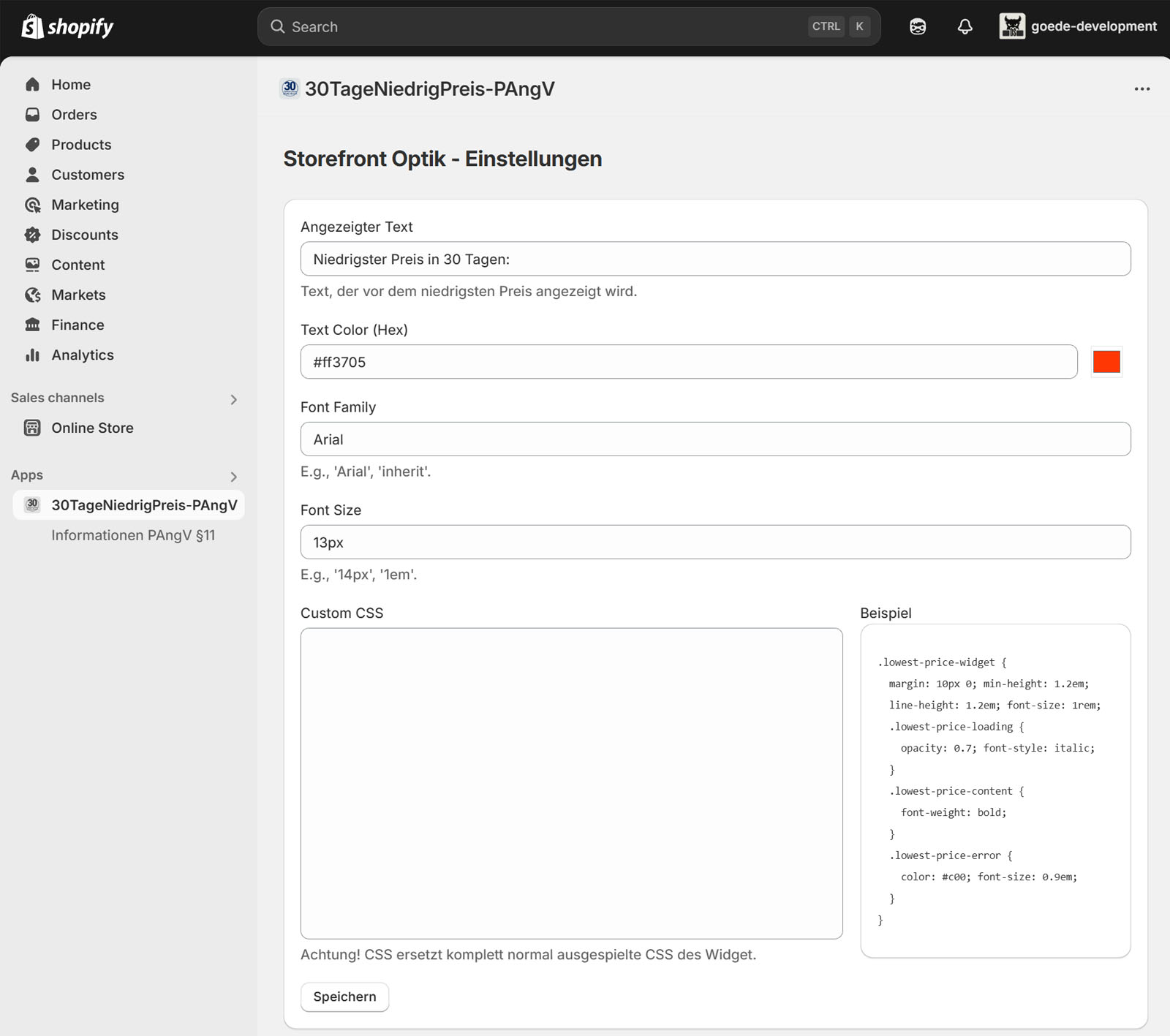Screen dimensions: 1170x1036
Task: Open the Sidekick assistant icon
Action: pos(917,27)
